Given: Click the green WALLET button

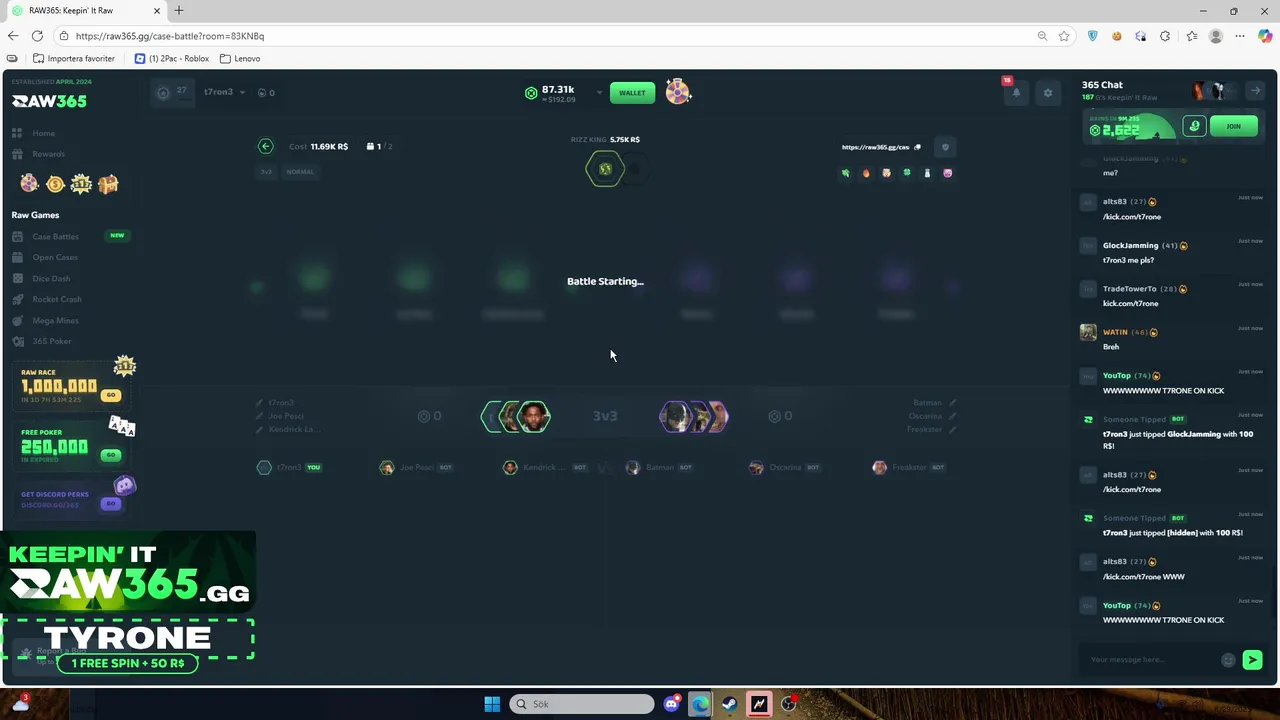Looking at the screenshot, I should point(632,92).
